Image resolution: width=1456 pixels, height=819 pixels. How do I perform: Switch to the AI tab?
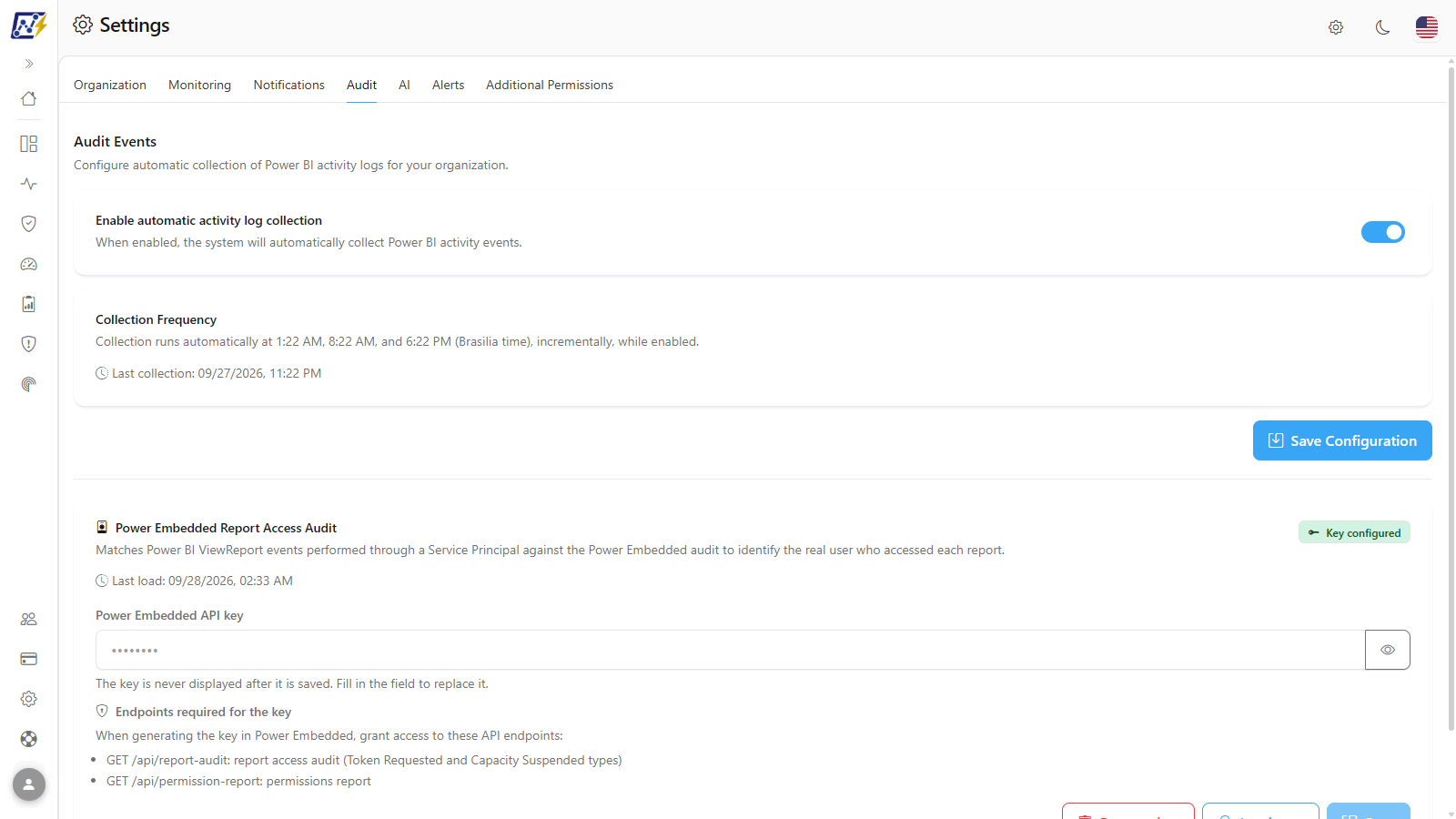click(404, 85)
